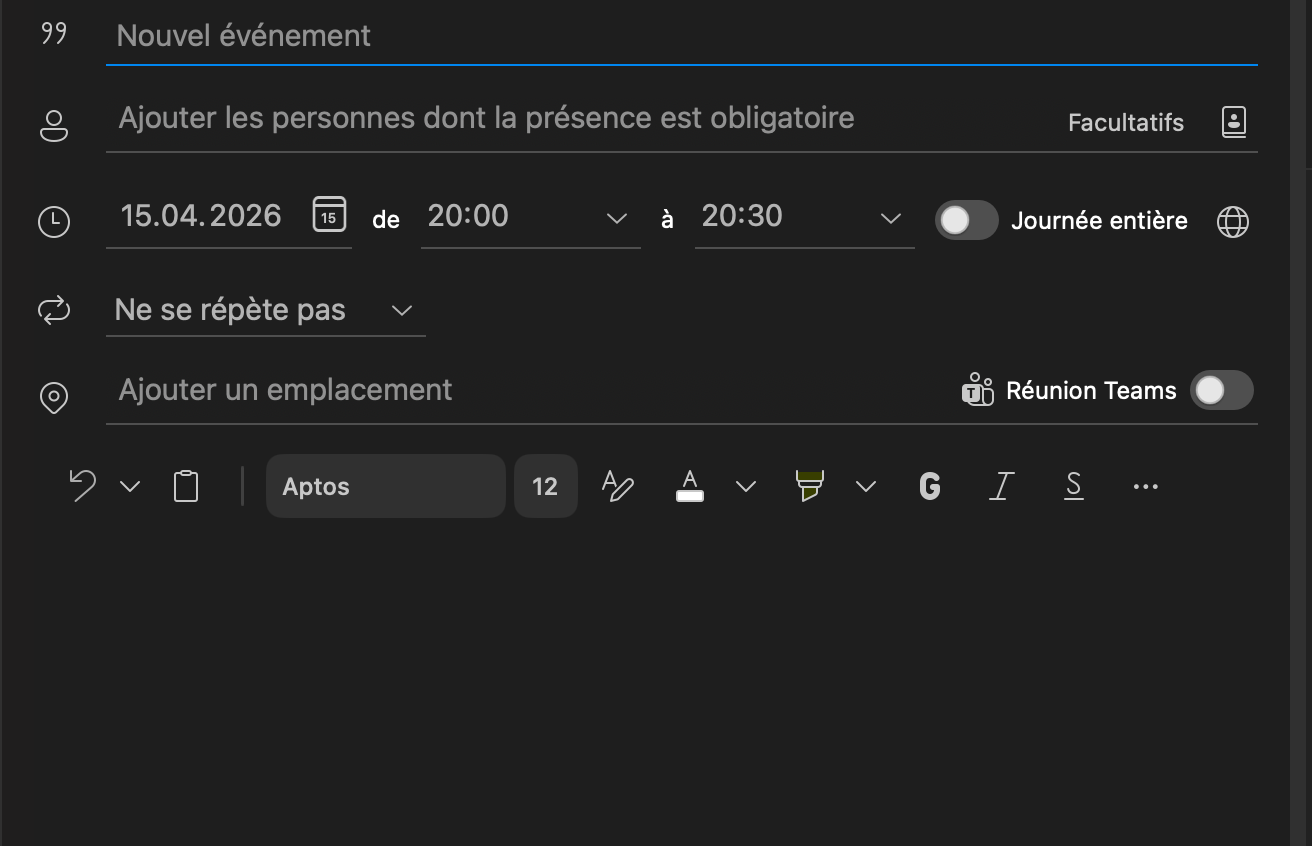Viewport: 1312px width, 846px height.
Task: Apply strikethrough formatting
Action: coord(1073,486)
